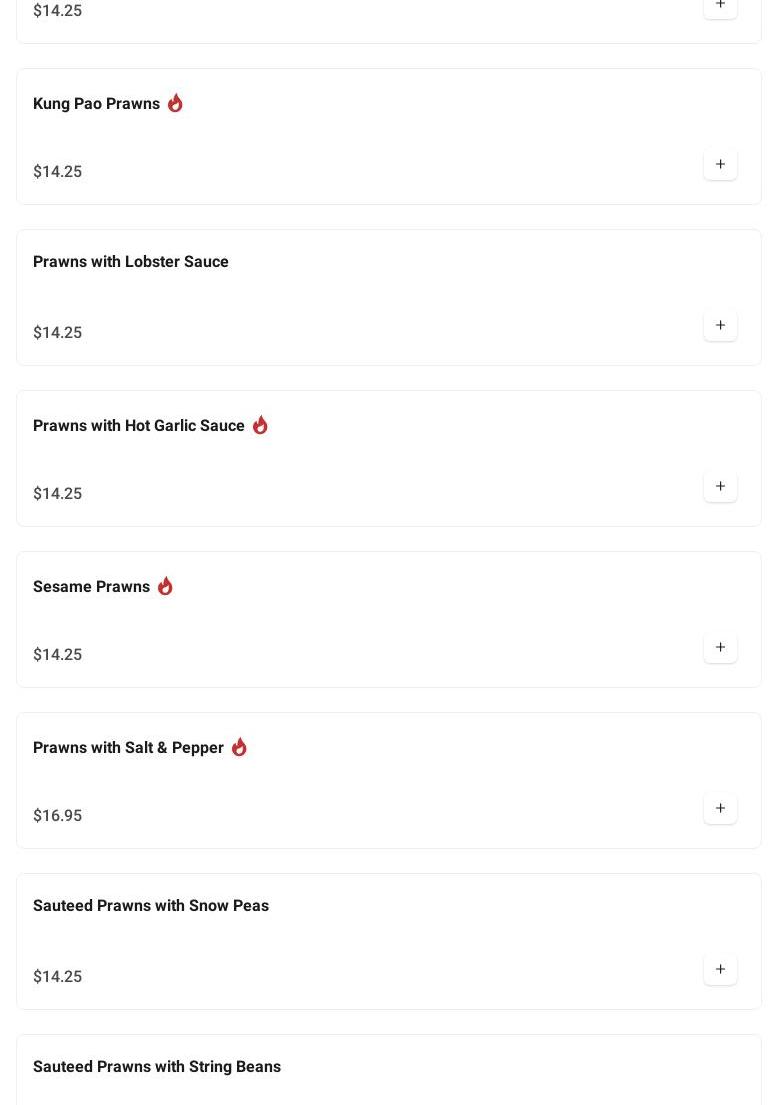Add Prawns with Lobster Sauce to order

[720, 326]
